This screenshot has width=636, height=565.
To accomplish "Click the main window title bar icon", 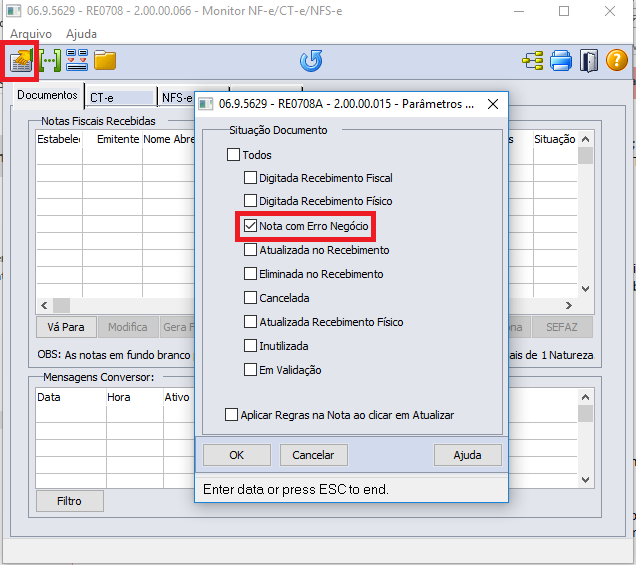I will pyautogui.click(x=14, y=11).
